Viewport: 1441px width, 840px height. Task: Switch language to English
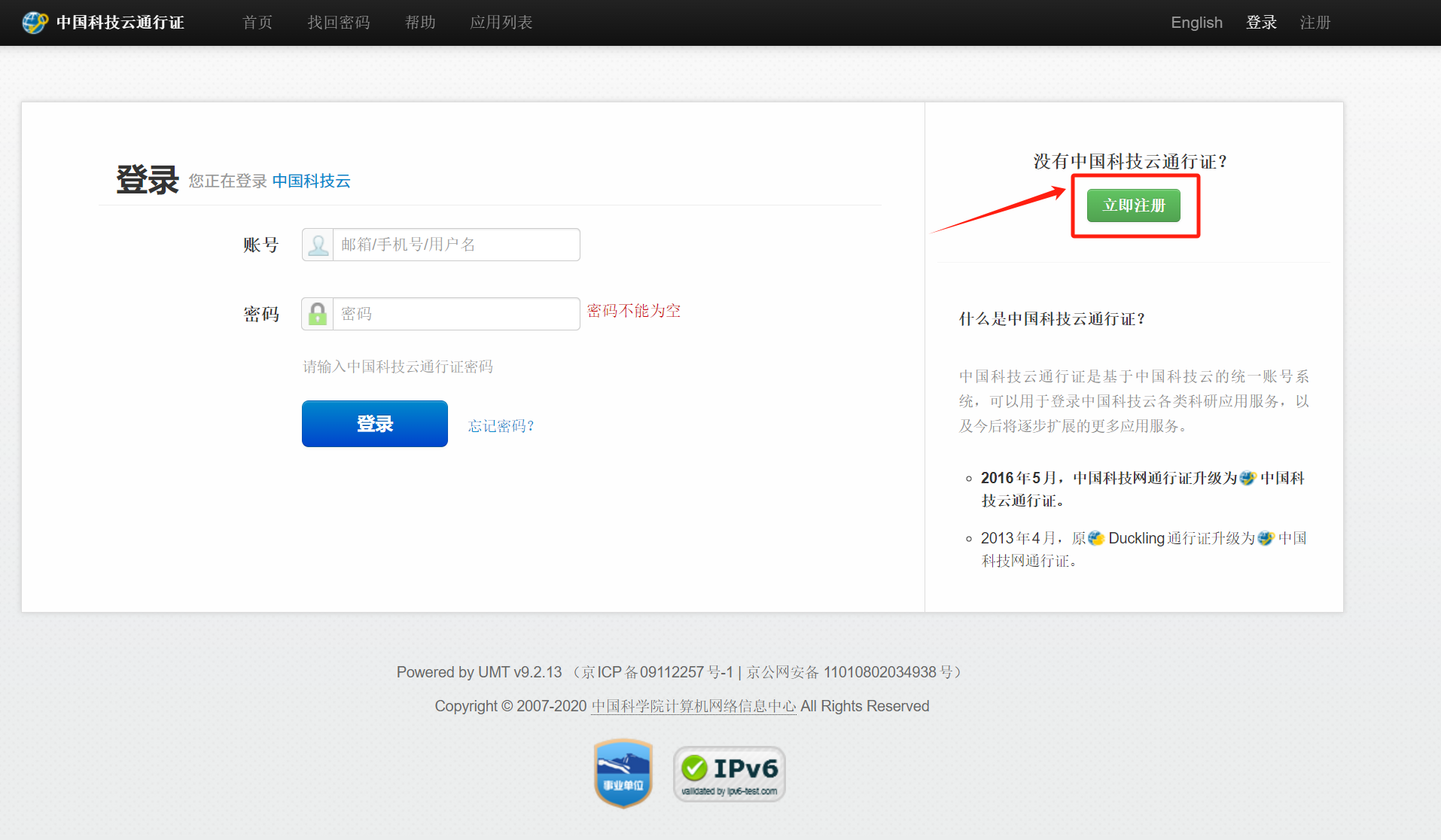(x=1196, y=23)
